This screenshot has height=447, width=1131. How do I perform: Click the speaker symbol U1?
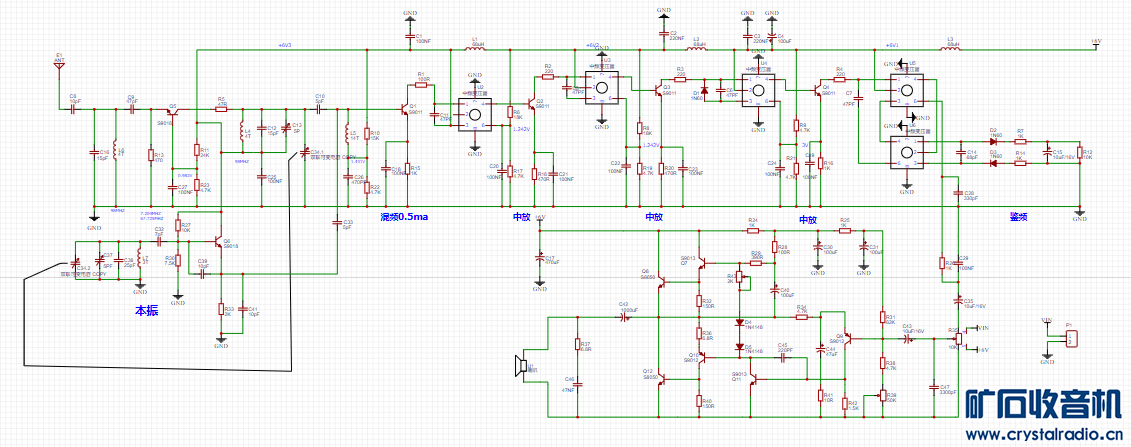(519, 366)
